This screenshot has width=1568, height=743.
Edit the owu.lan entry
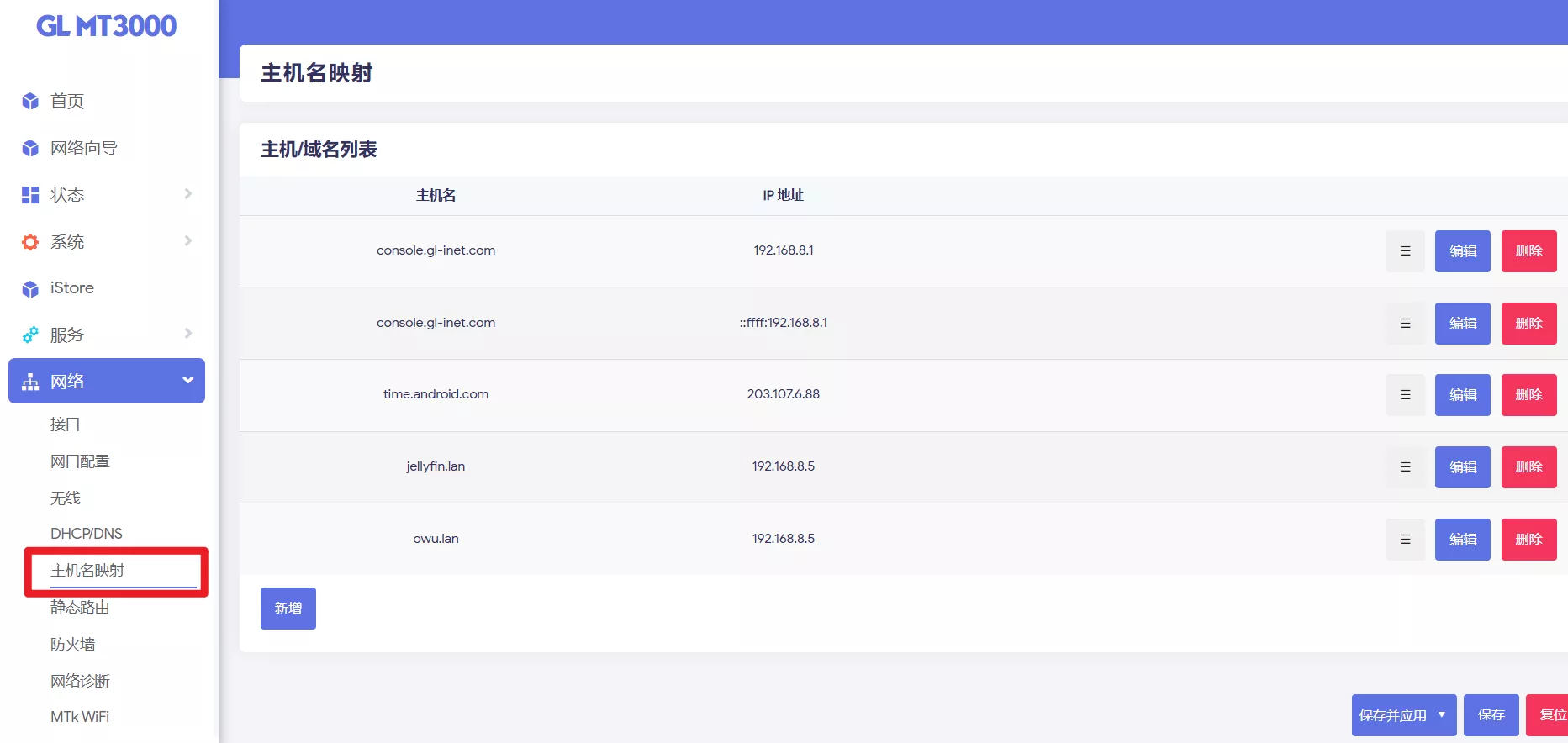(x=1463, y=540)
